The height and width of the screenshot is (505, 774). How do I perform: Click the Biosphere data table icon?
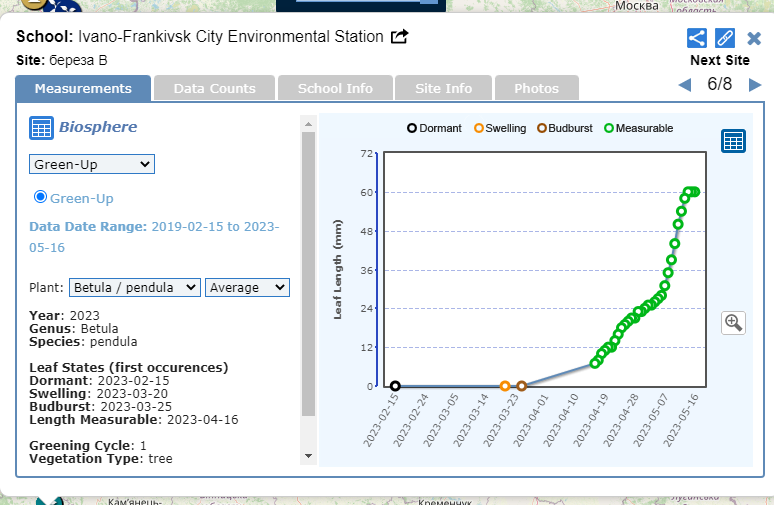pos(41,127)
